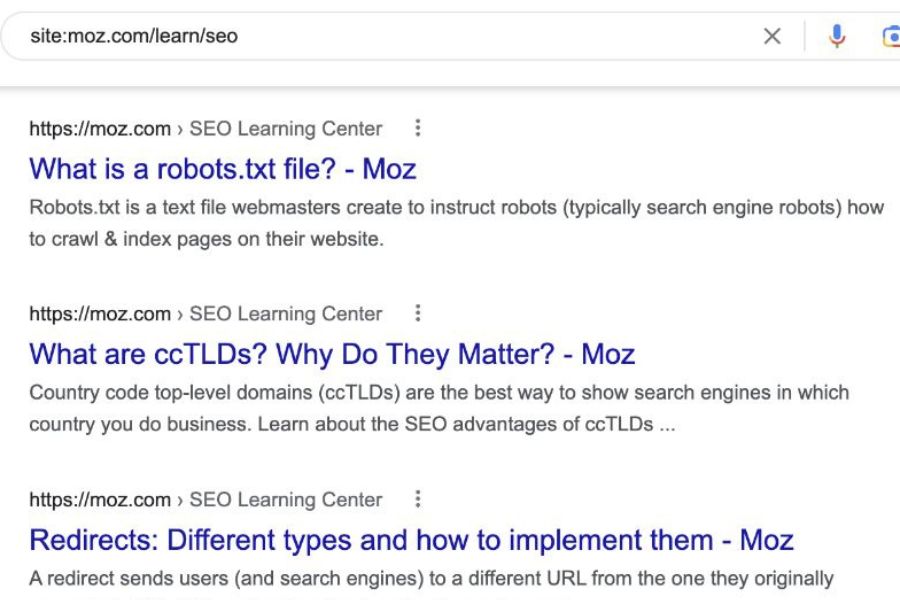Viewport: 900px width, 600px height.
Task: Open the "Redirects: Different types" result title
Action: coord(411,540)
